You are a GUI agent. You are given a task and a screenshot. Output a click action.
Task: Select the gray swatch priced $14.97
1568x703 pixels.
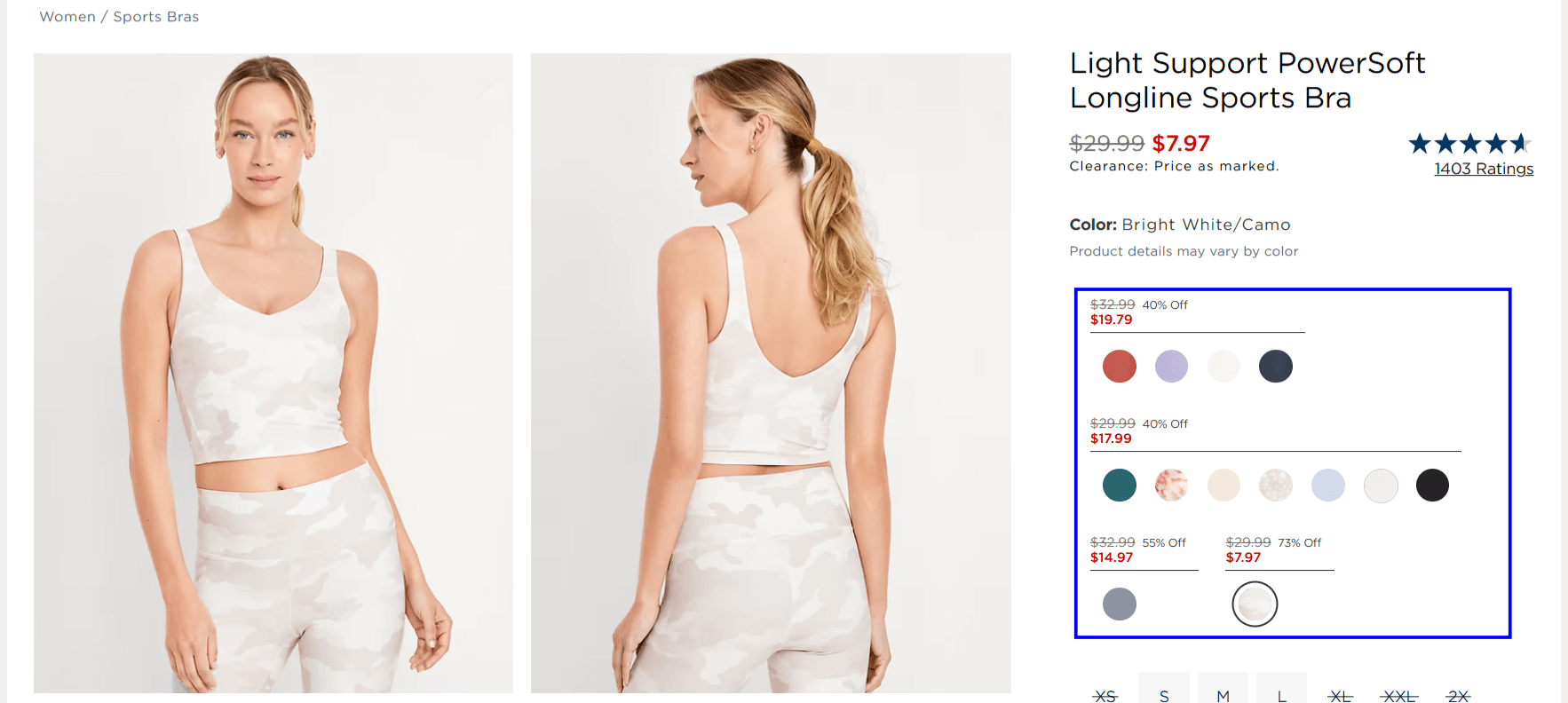[1119, 604]
